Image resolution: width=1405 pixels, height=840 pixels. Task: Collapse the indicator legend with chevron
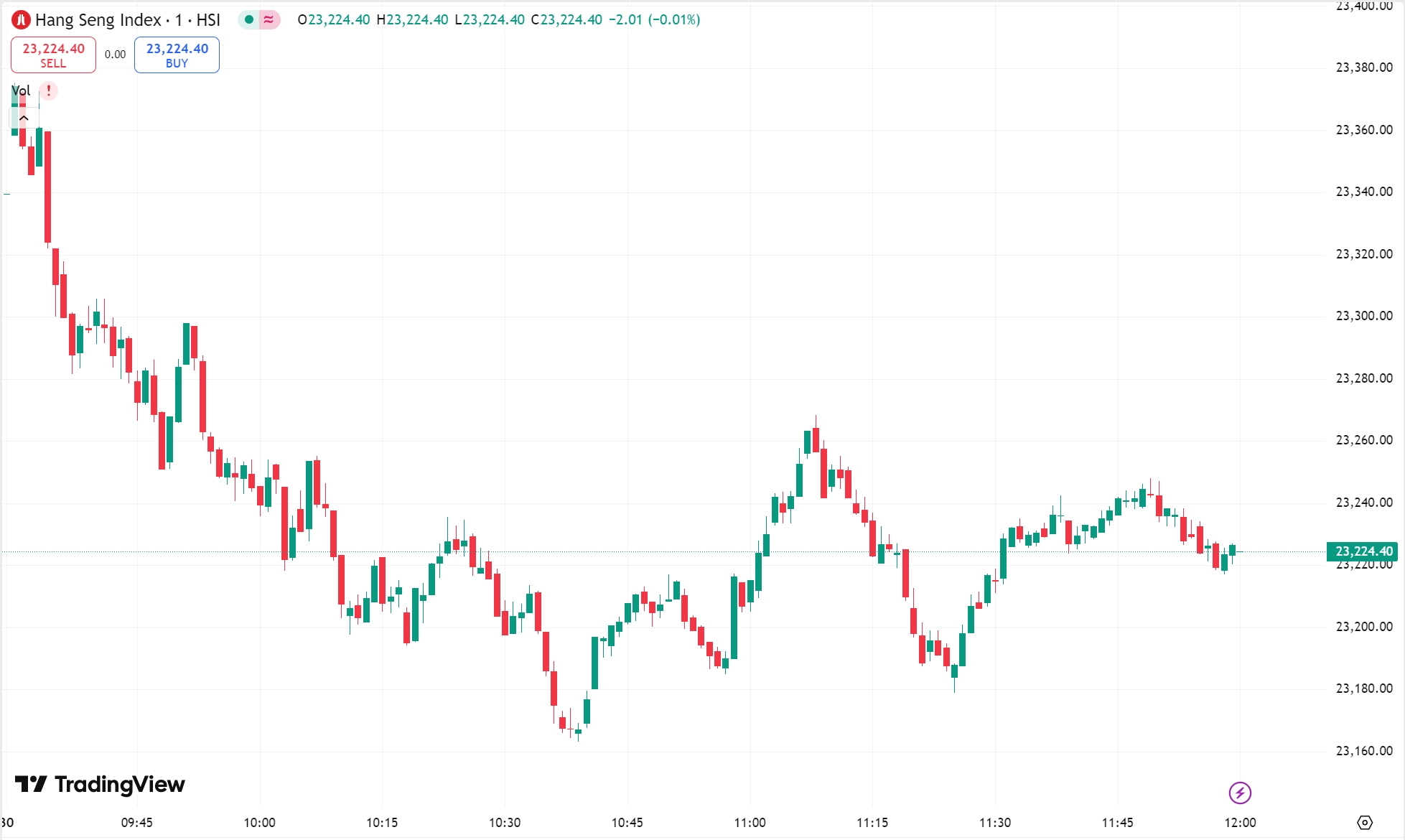24,117
